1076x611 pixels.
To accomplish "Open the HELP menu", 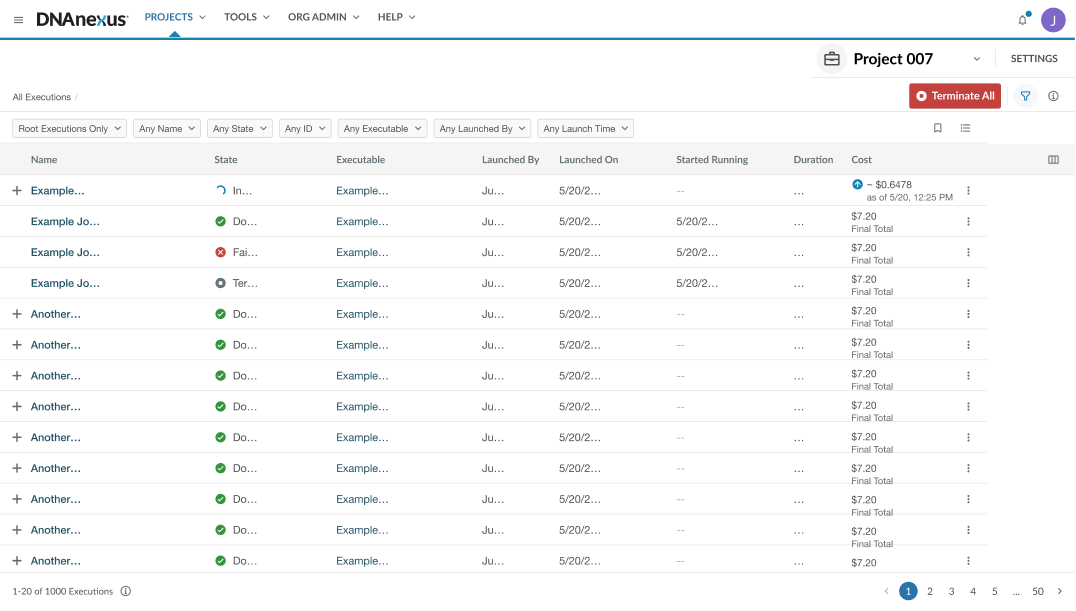I will 397,17.
